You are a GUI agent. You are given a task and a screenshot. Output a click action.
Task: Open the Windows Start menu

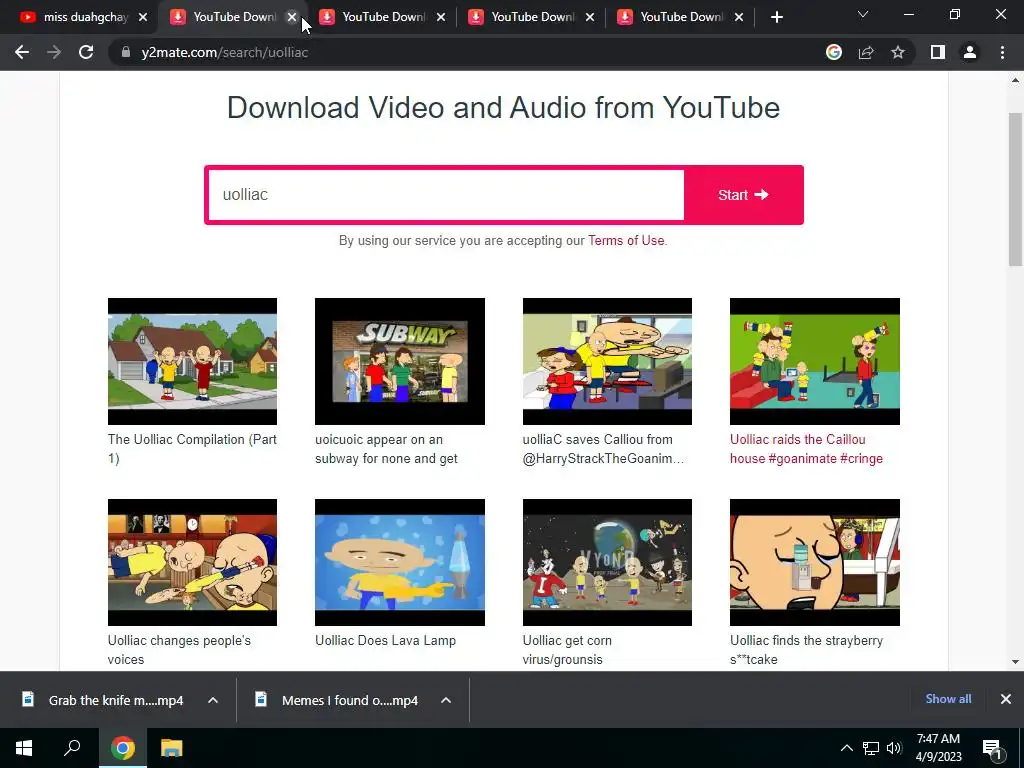point(24,748)
